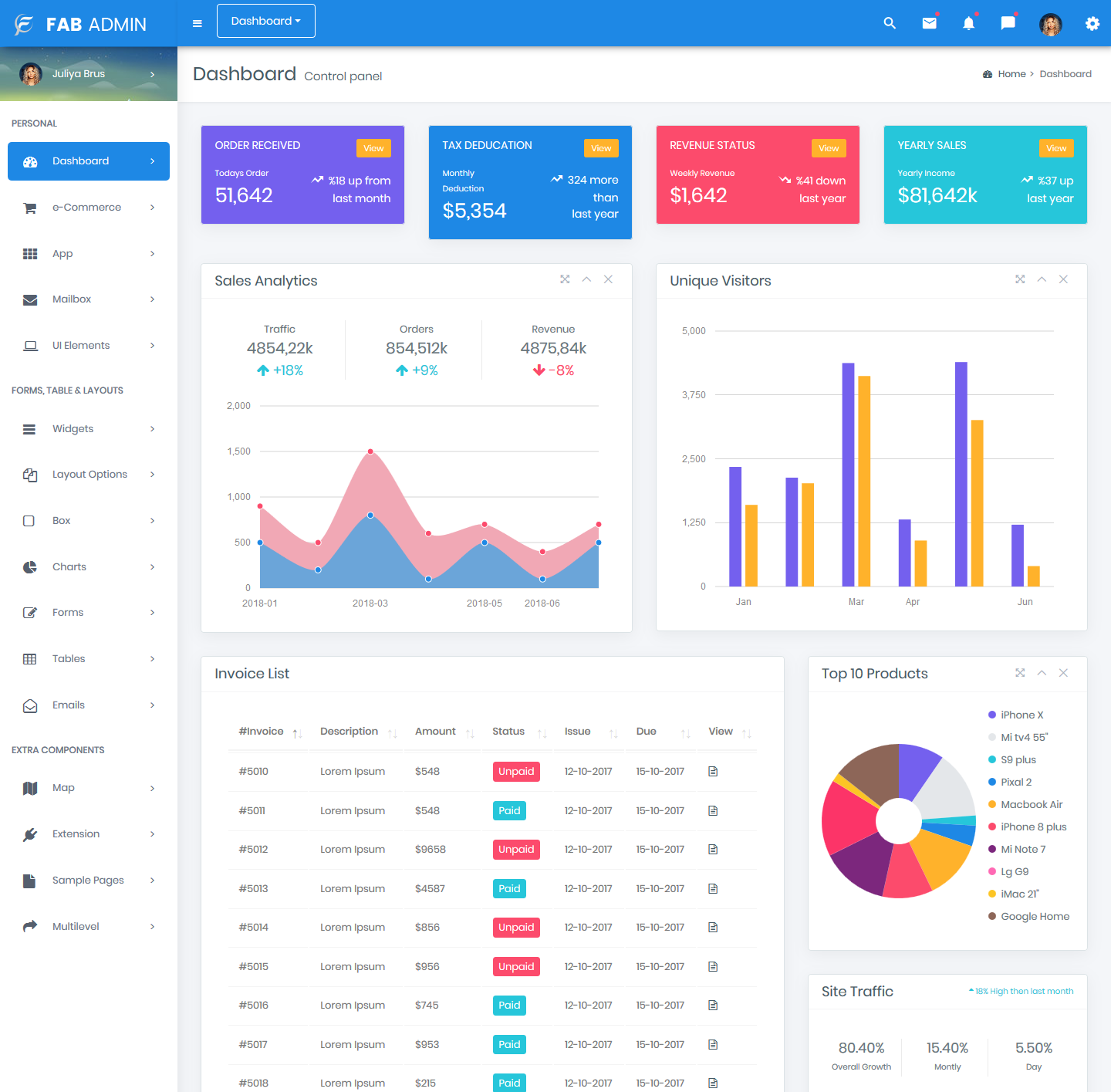Toggle the hamburger sidebar menu icon
The image size is (1111, 1092).
[198, 23]
